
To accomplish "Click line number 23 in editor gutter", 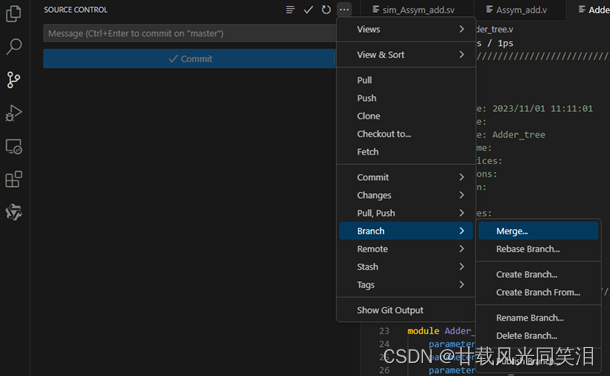I will click(x=384, y=331).
